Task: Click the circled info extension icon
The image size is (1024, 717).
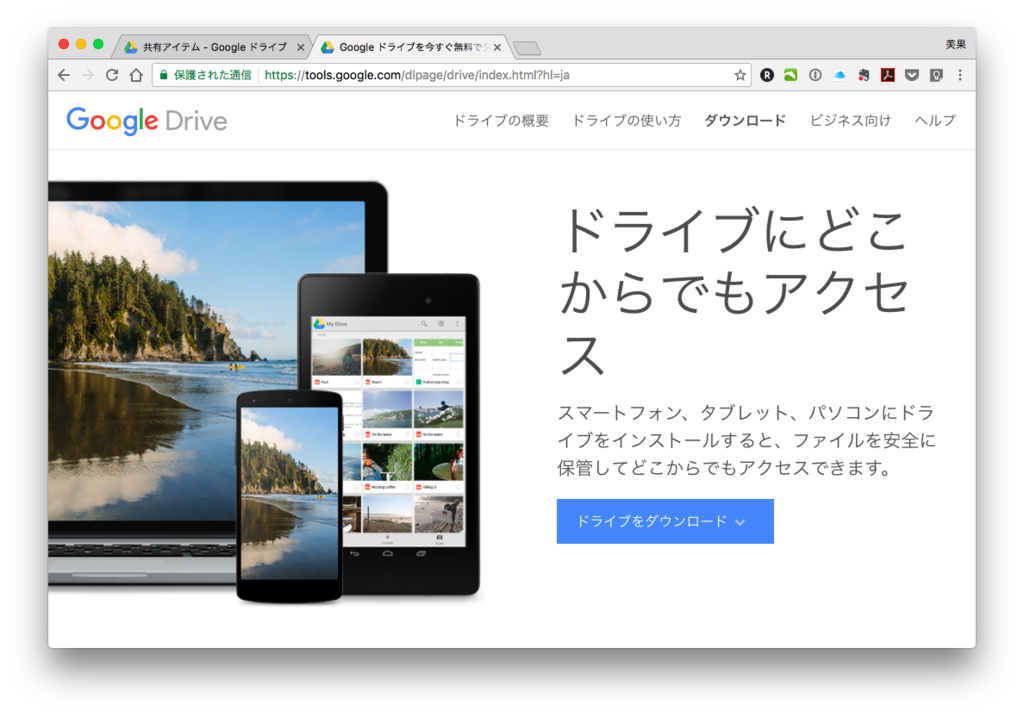Action: pyautogui.click(x=815, y=75)
